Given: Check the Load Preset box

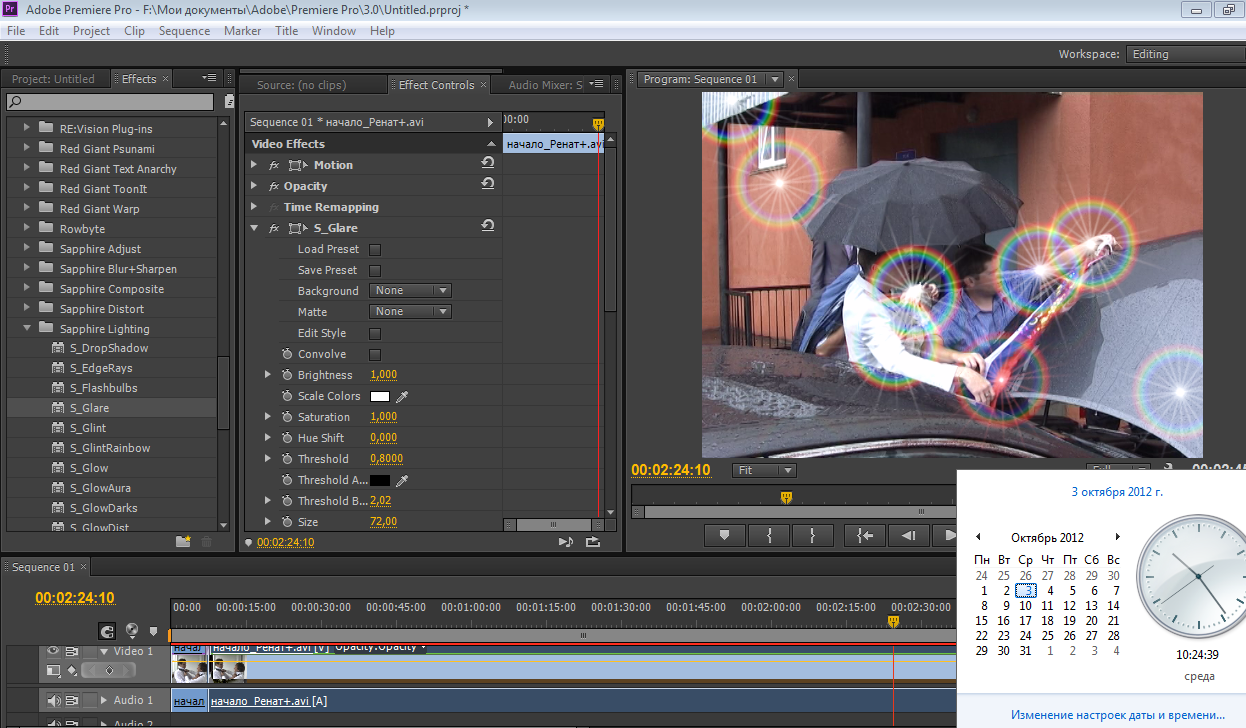Looking at the screenshot, I should 375,249.
